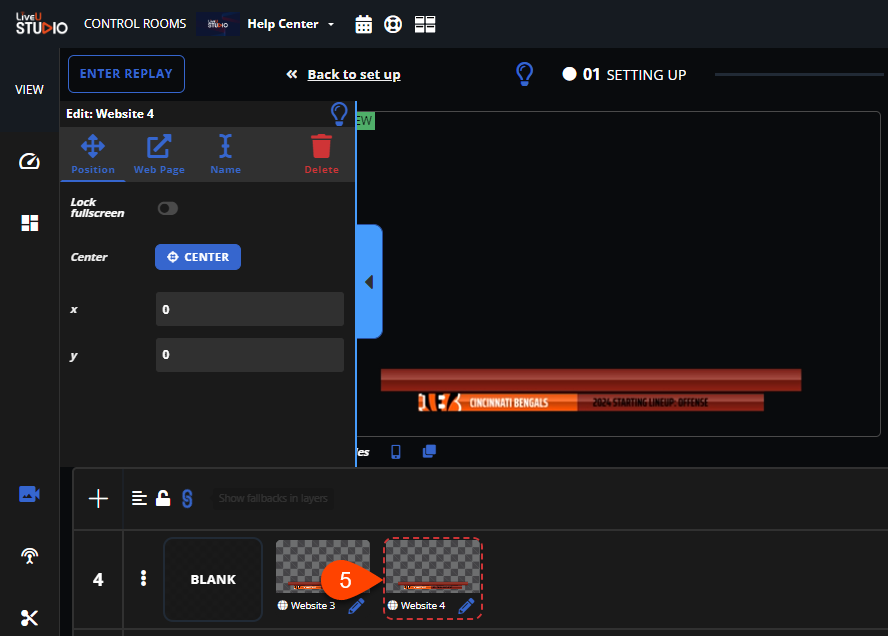This screenshot has width=888, height=636.
Task: Open layer 4 three-dot options menu
Action: tap(143, 578)
